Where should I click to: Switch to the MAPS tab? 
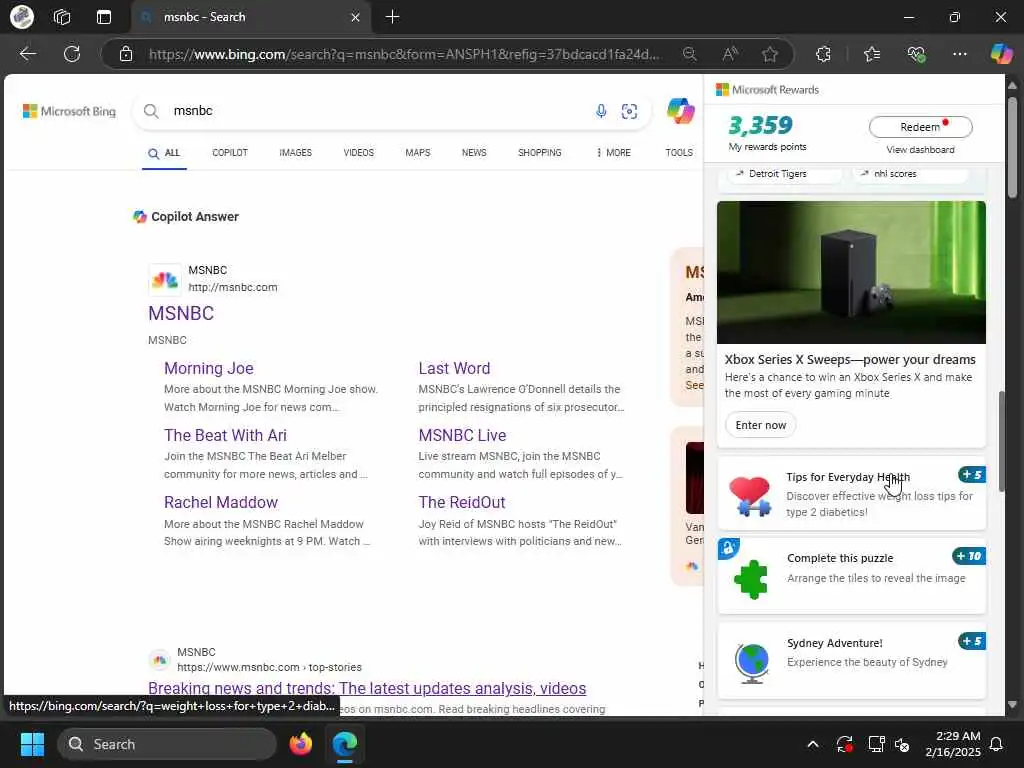[417, 153]
